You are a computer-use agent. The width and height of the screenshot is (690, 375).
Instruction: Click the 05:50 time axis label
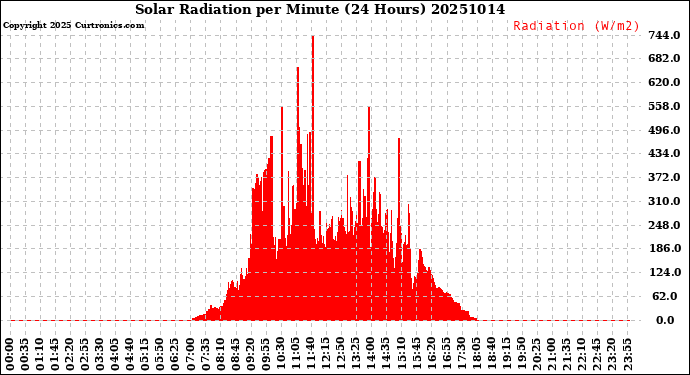[161, 354]
